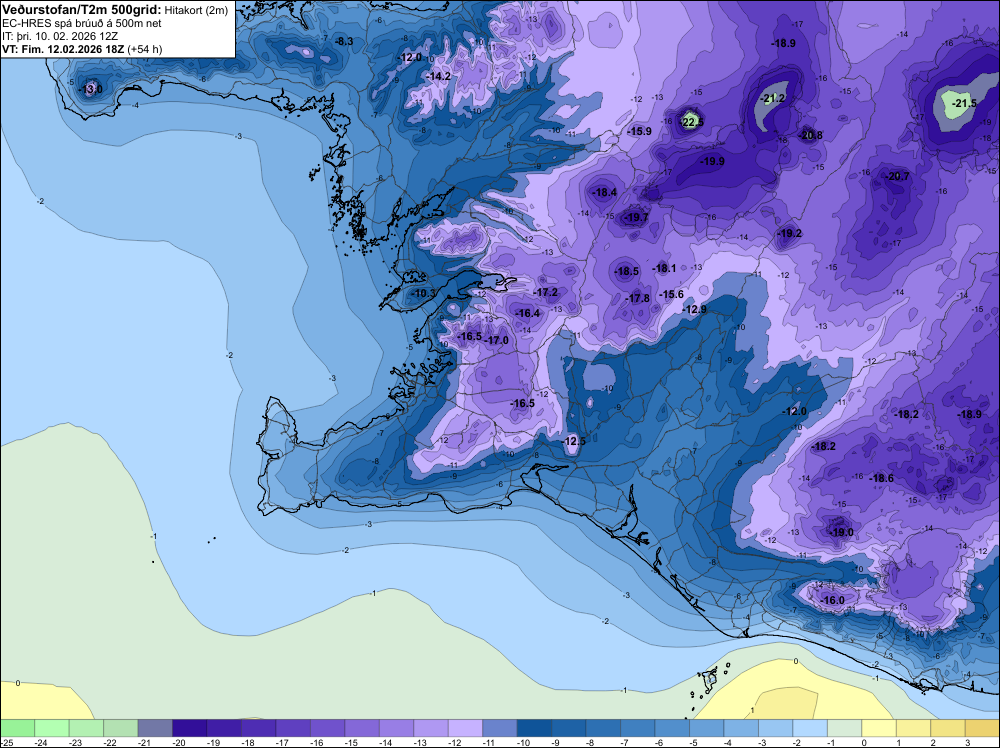Click the title 'Veðurstofan/T2m 500grid:'
This screenshot has height=748, width=1000.
point(82,10)
